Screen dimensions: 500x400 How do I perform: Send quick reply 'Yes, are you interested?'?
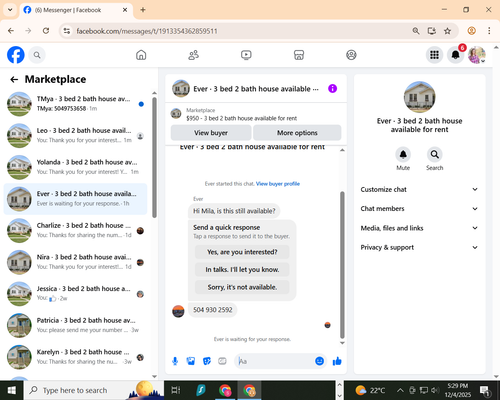[x=242, y=252]
